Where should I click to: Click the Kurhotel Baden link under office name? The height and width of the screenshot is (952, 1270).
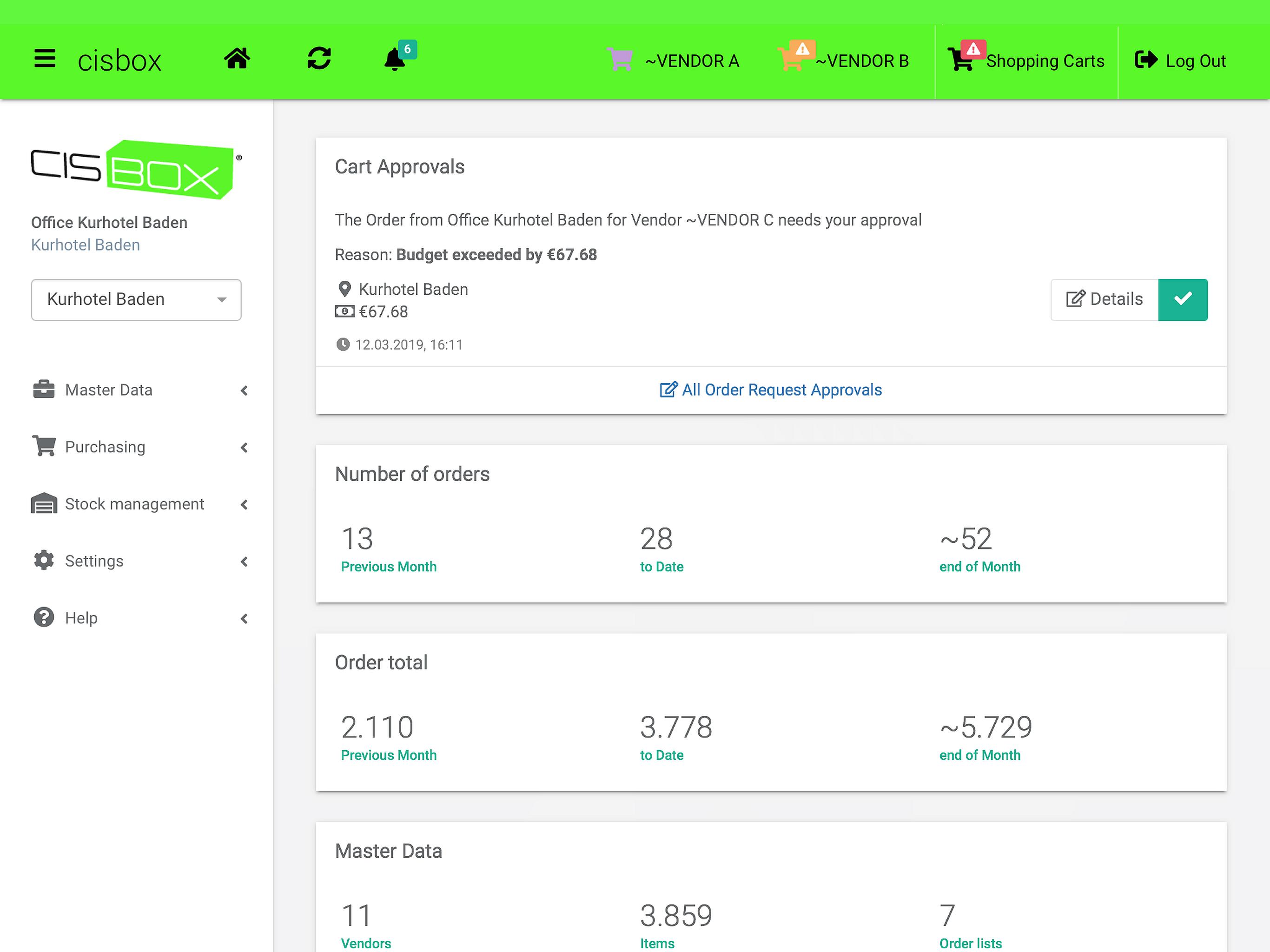tap(86, 245)
